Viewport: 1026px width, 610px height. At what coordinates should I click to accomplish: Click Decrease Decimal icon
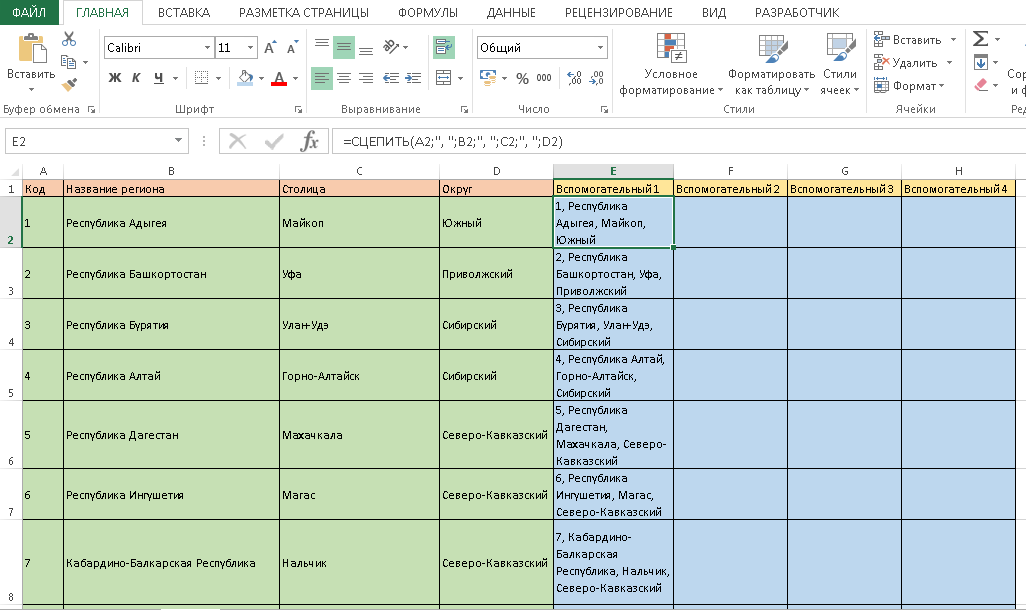(597, 78)
